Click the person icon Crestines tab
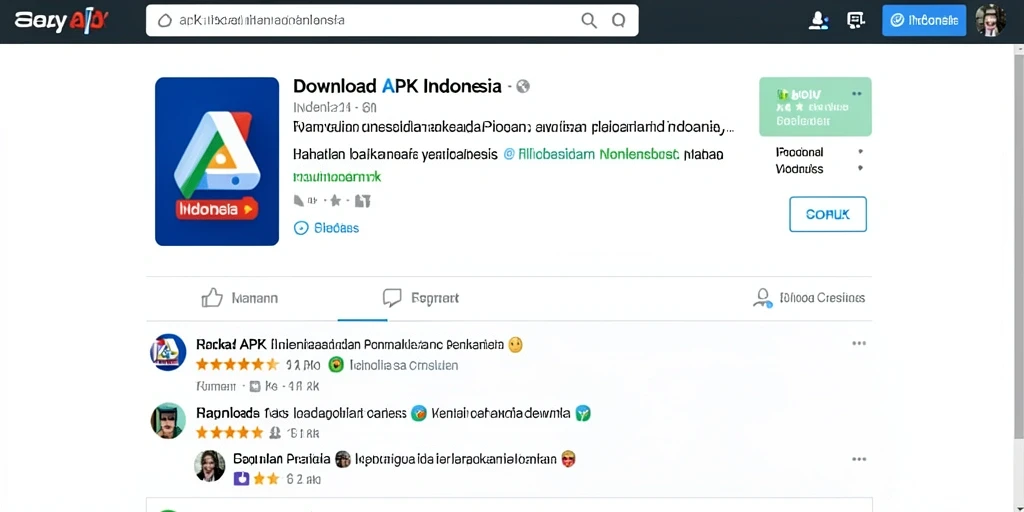Viewport: 1024px width, 512px height. [809, 298]
